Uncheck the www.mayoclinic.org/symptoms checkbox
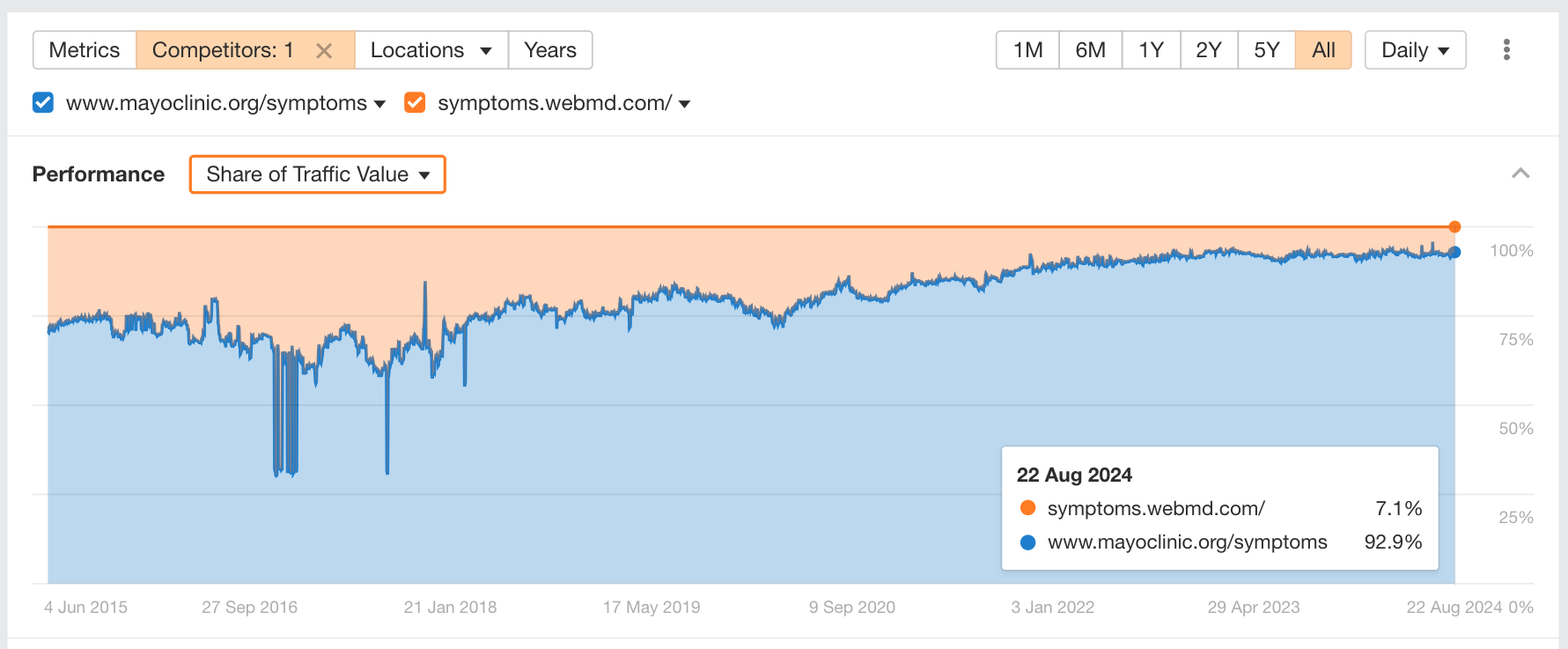 42,102
